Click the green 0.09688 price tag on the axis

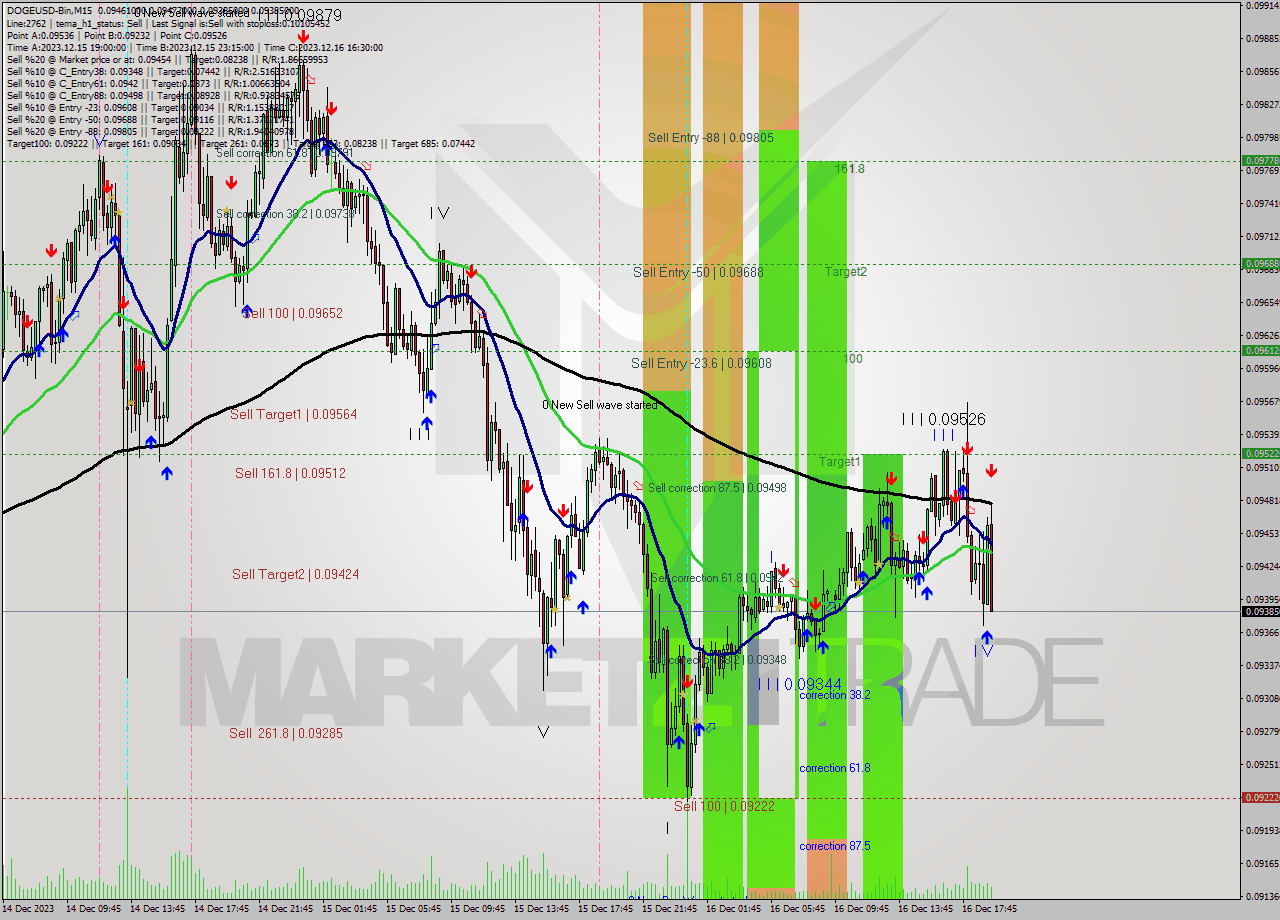tap(1261, 264)
